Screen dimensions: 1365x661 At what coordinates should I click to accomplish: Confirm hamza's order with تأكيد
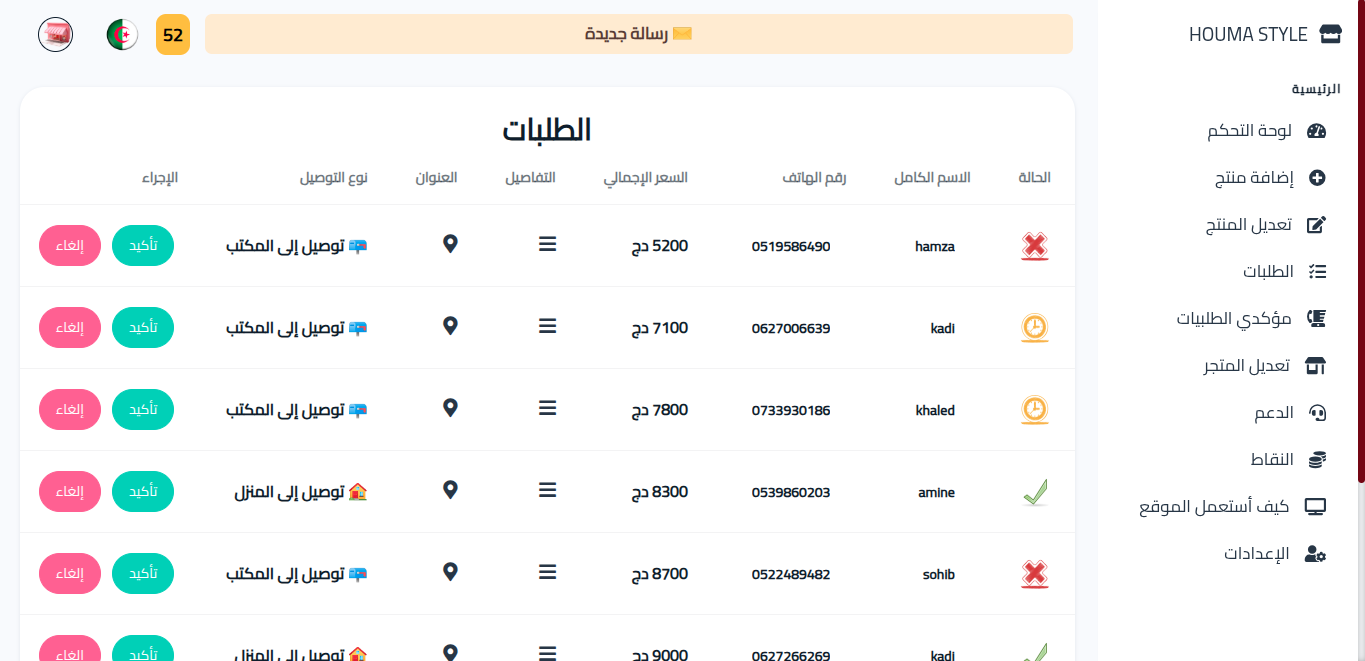tap(143, 246)
